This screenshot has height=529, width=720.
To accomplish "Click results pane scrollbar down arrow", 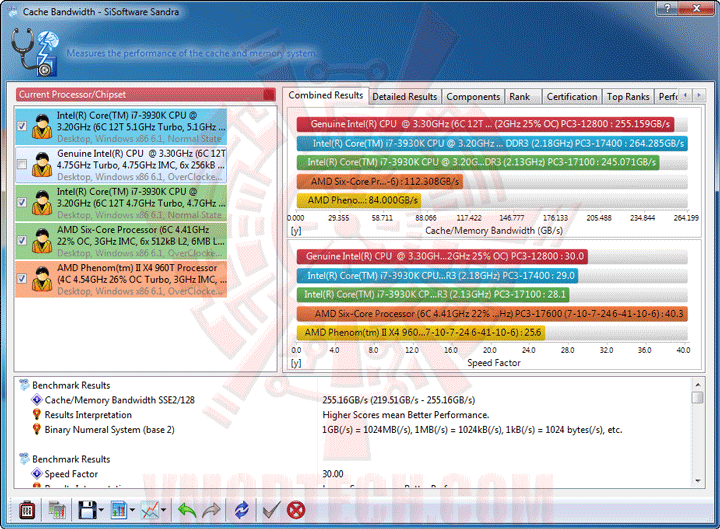I will 698,481.
